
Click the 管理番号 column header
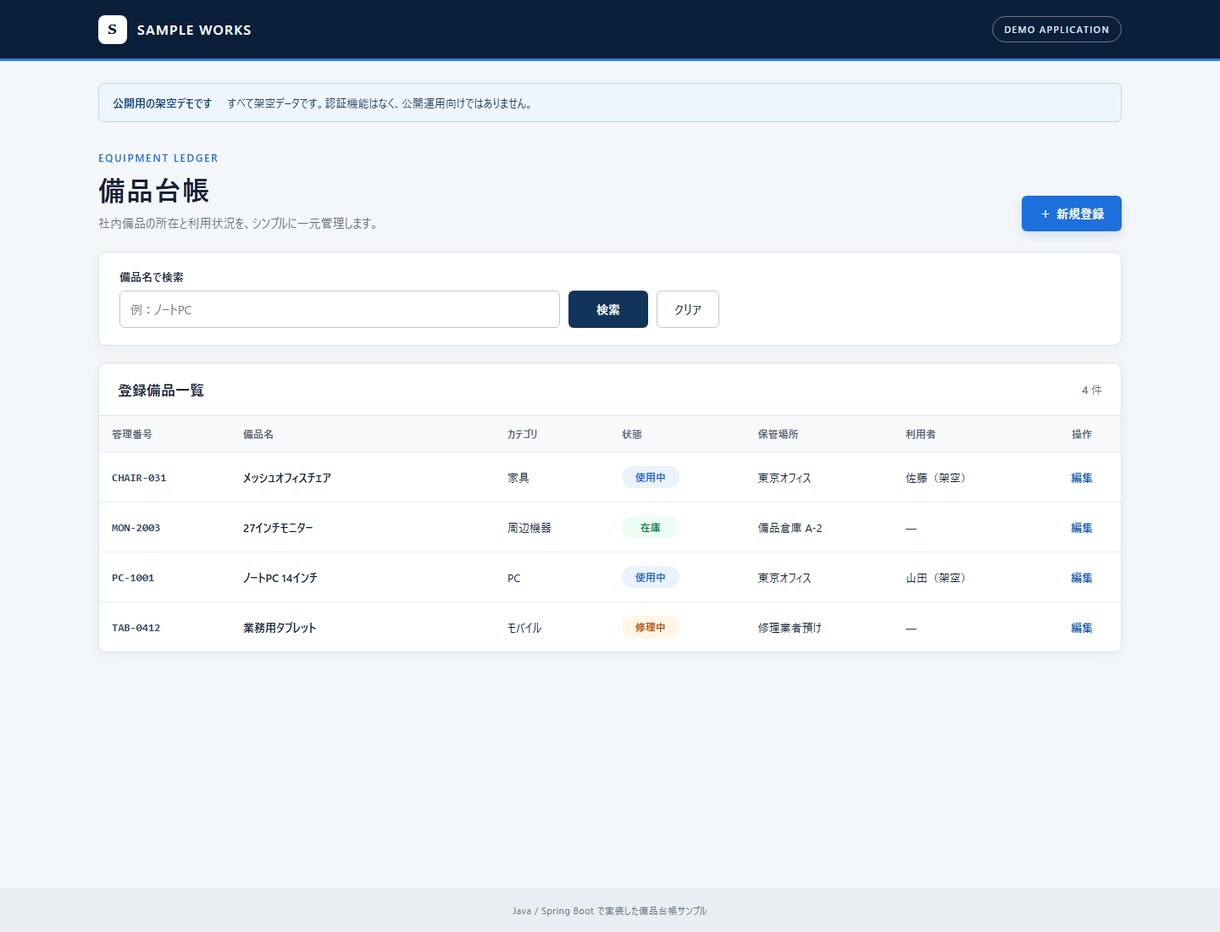point(132,434)
